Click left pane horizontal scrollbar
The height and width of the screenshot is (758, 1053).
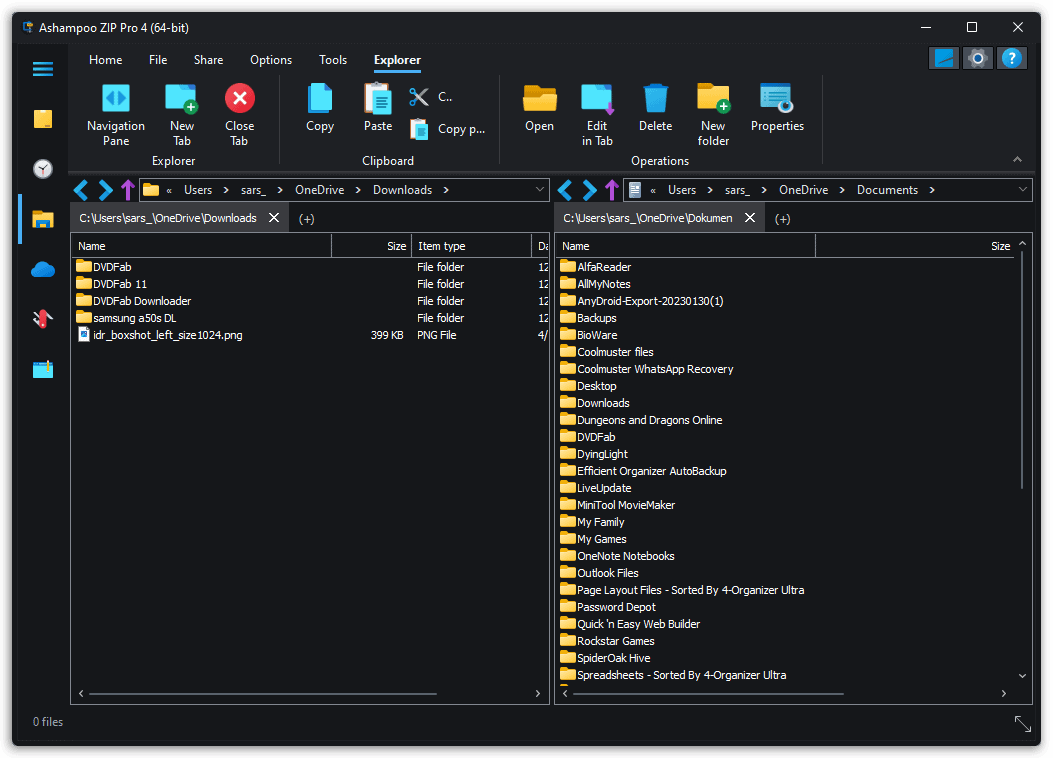click(x=263, y=694)
